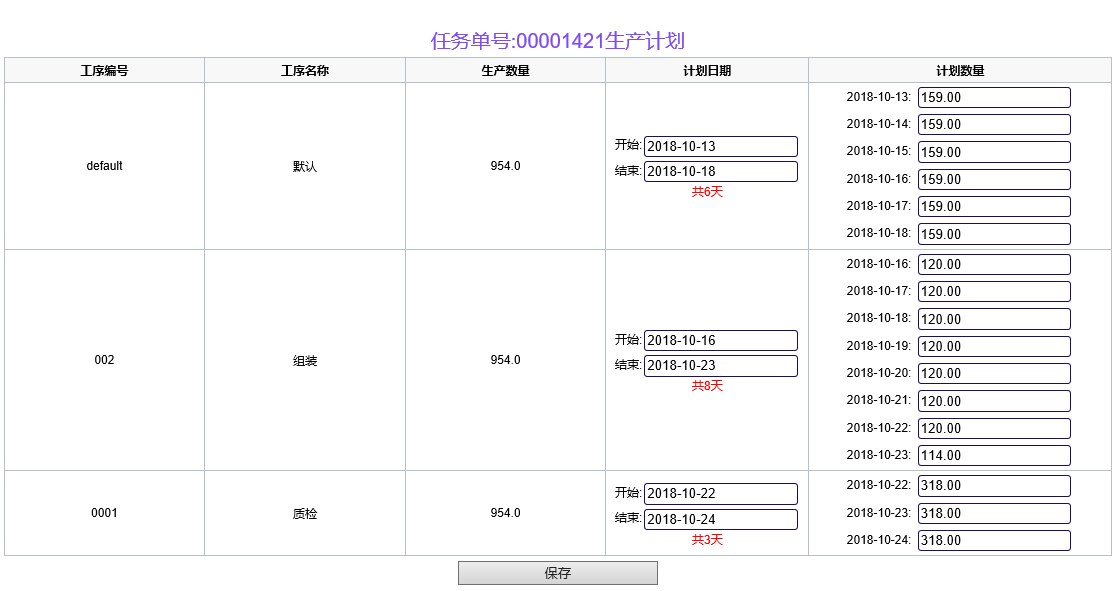Image resolution: width=1116 pixels, height=591 pixels.
Task: Edit 2018-10-18 quantity field in 组装 row
Action: click(993, 319)
